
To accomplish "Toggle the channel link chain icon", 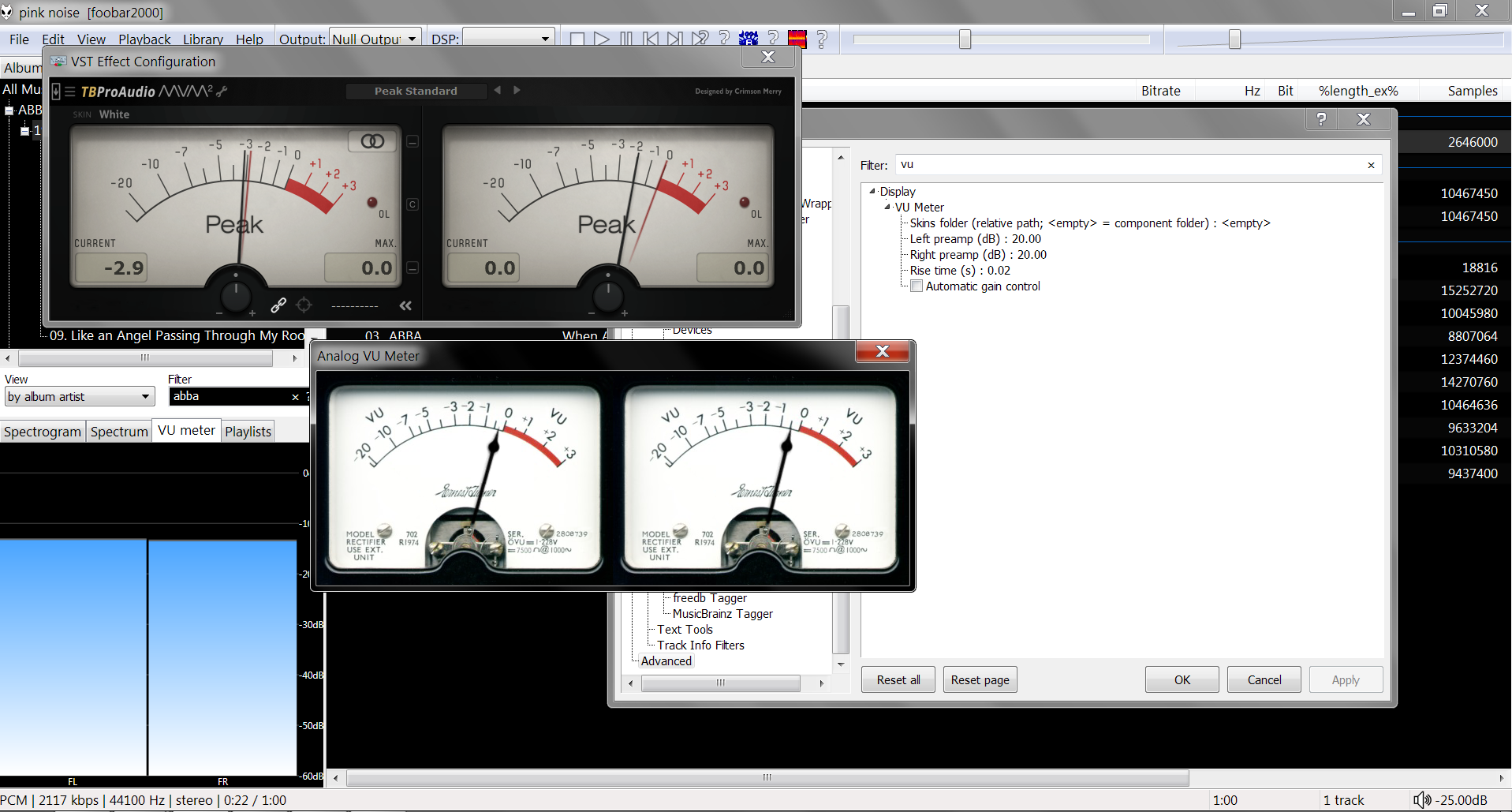I will pos(278,305).
